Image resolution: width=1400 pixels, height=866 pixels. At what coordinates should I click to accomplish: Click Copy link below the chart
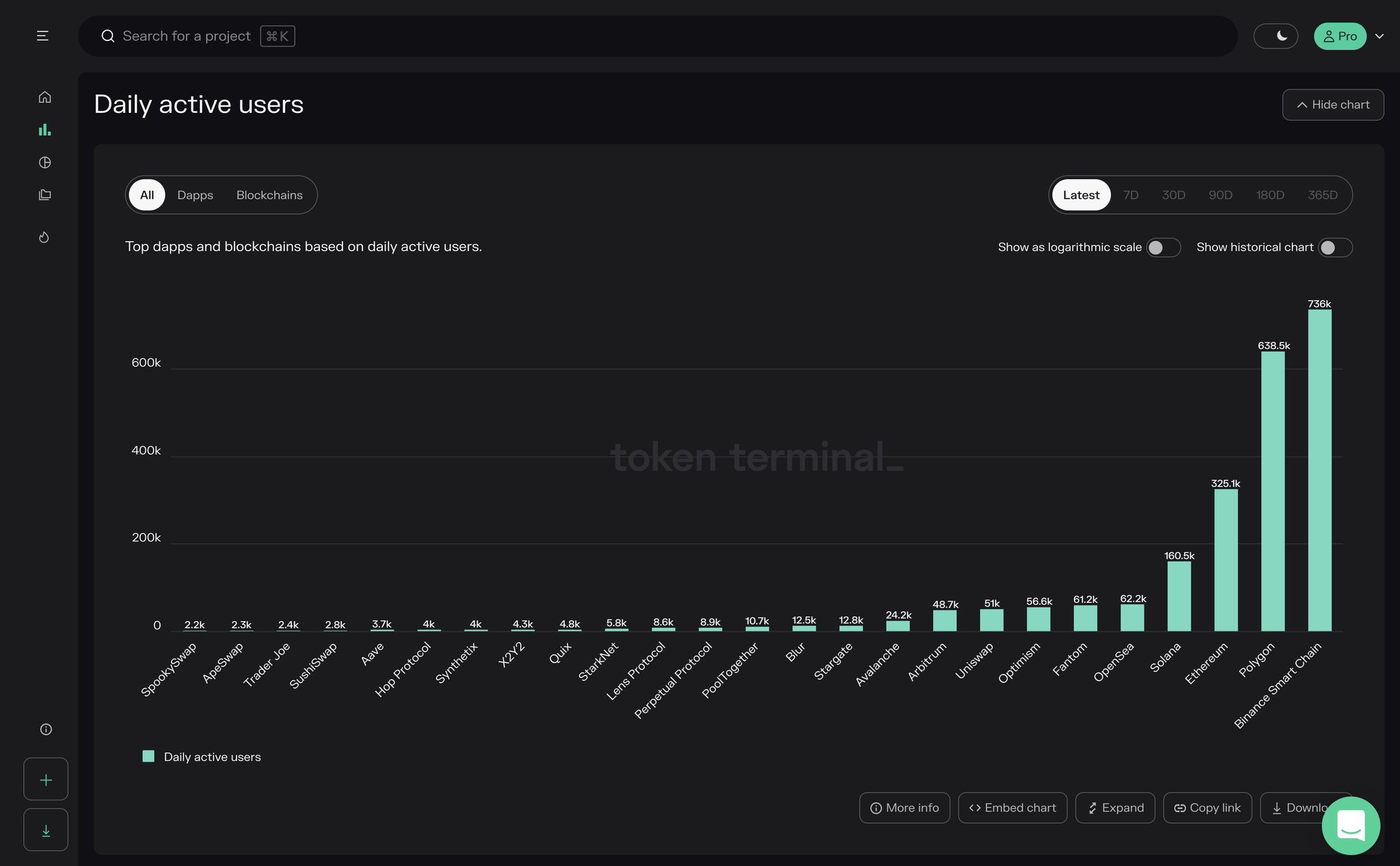click(1207, 807)
